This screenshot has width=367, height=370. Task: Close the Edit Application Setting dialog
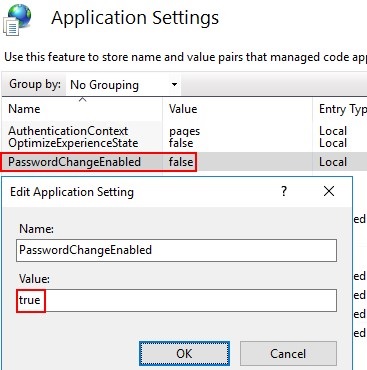click(329, 191)
